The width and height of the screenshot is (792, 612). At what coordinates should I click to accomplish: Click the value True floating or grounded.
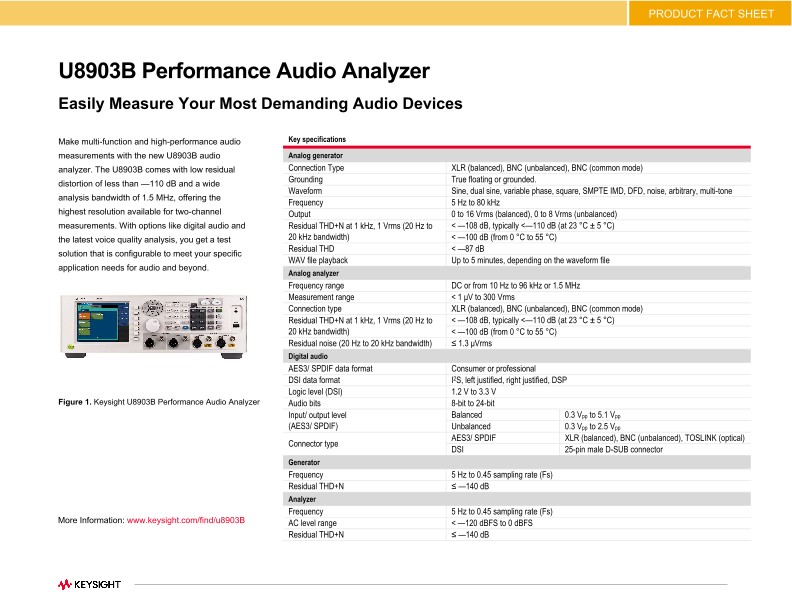tap(493, 179)
